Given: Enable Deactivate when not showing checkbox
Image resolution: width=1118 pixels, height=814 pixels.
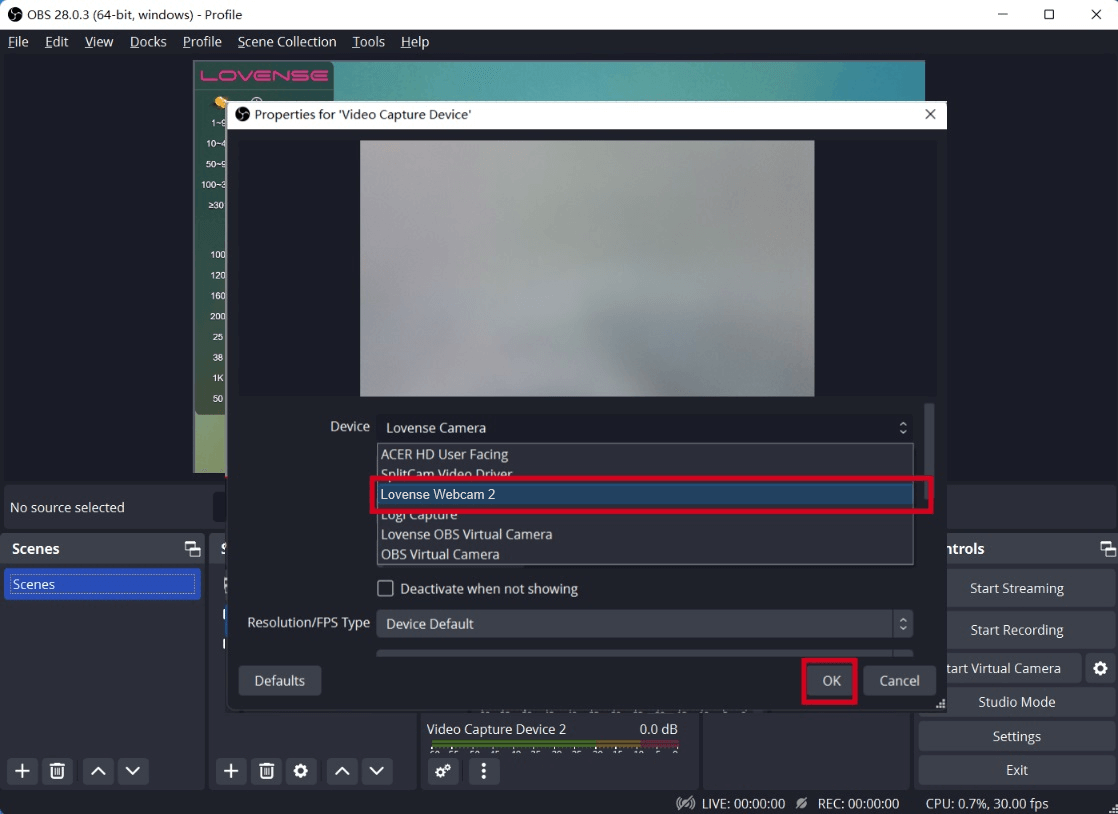Looking at the screenshot, I should click(x=385, y=589).
